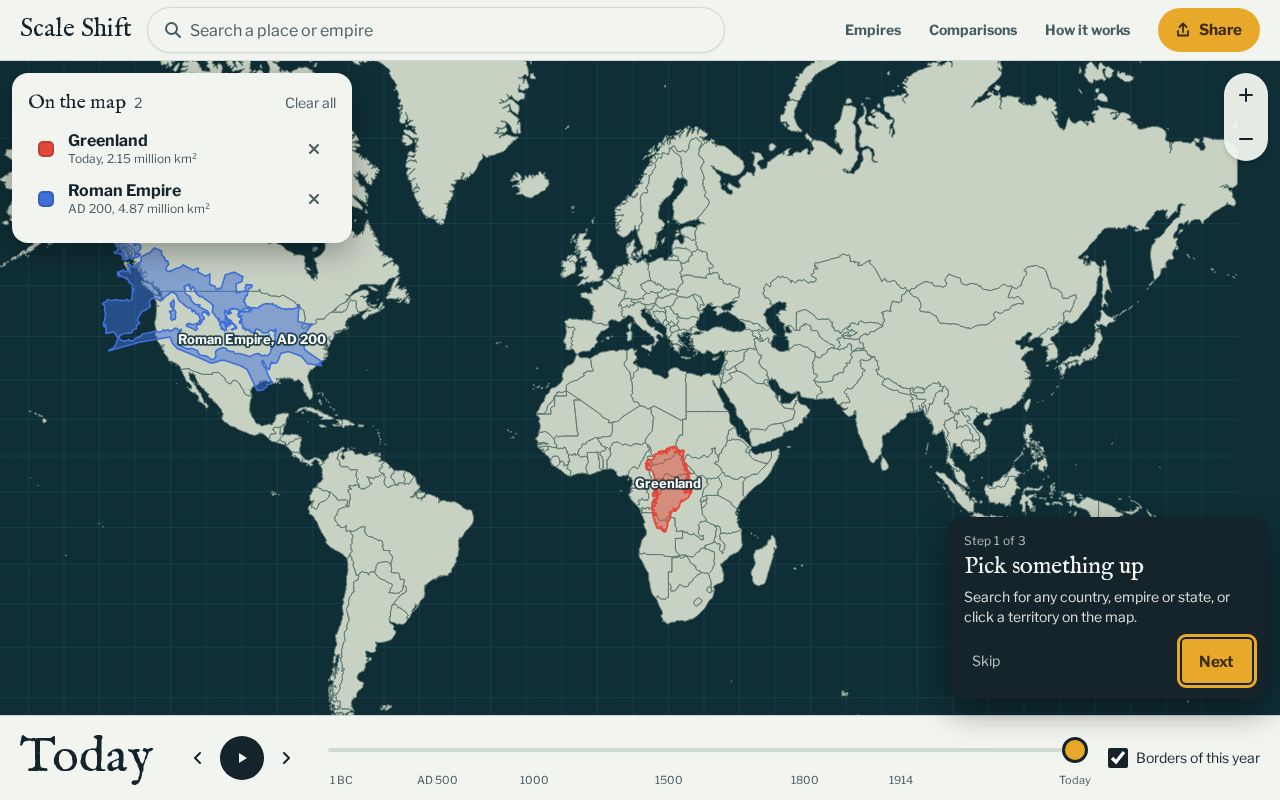
Task: Click the Greenland red color swatch
Action: [46, 149]
